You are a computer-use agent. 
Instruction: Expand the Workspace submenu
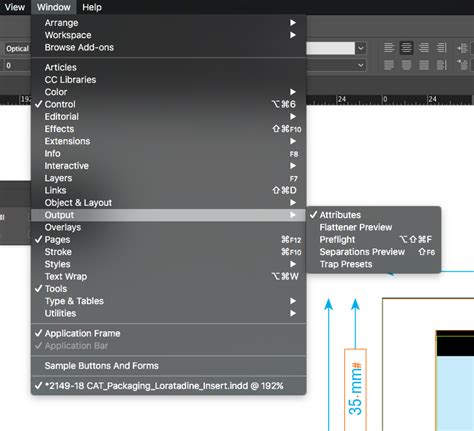point(169,35)
